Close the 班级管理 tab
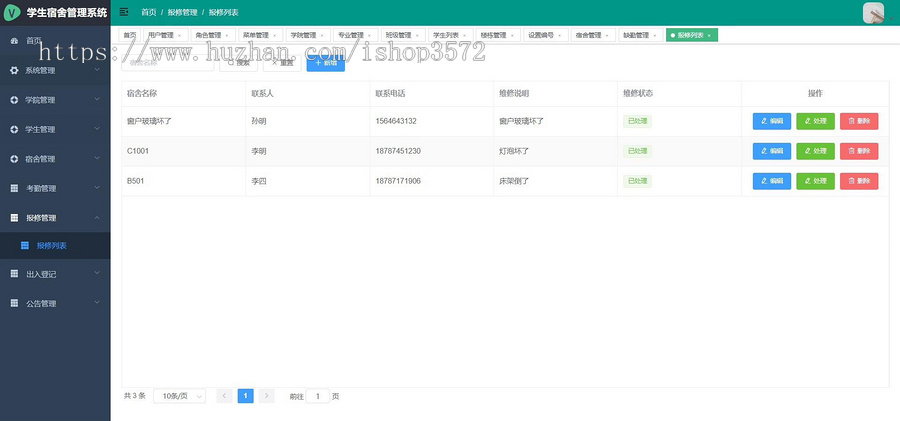 (417, 36)
